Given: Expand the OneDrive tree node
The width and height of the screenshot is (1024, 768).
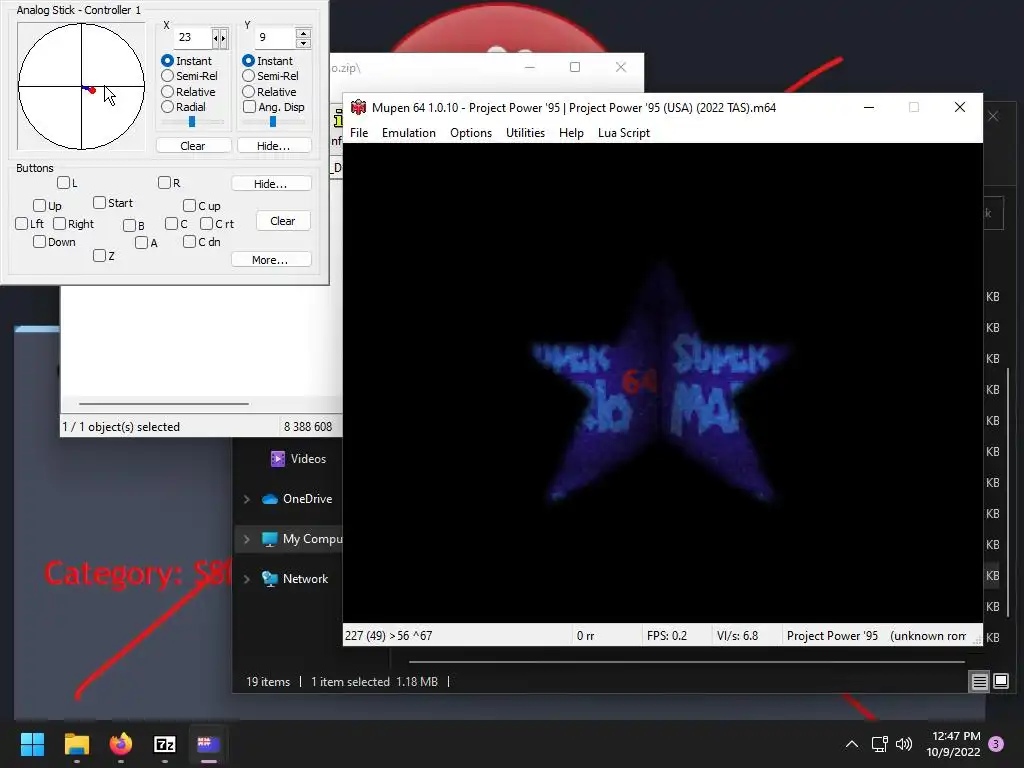Looking at the screenshot, I should pos(247,499).
